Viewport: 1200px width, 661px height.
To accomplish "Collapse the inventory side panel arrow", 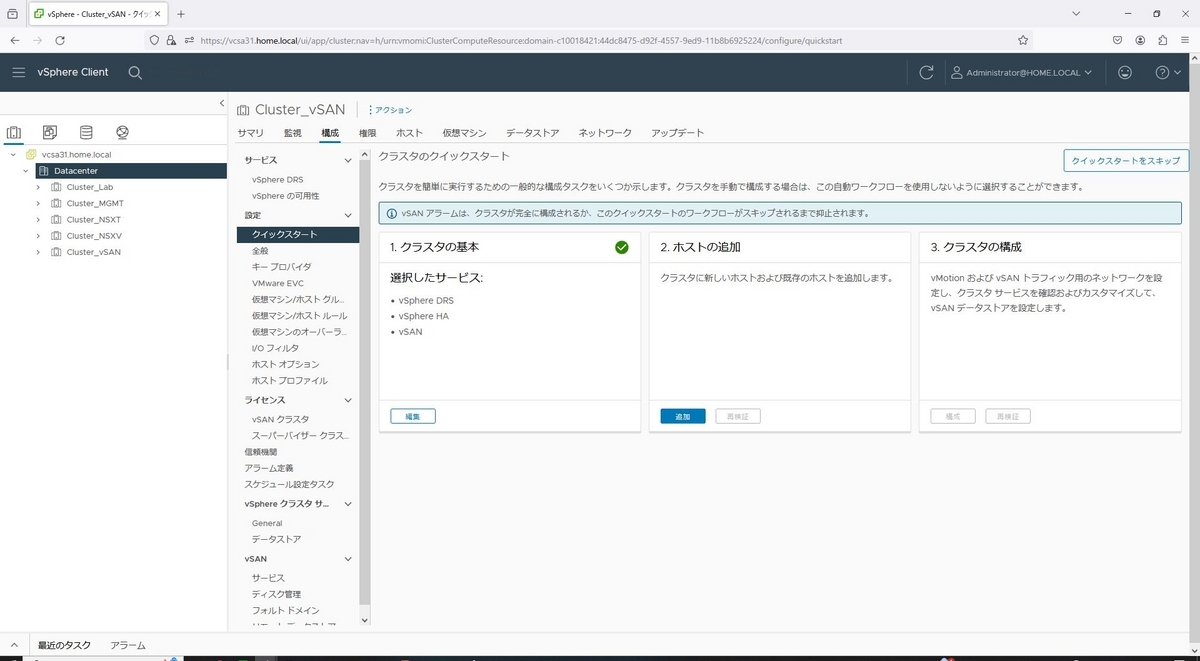I will (222, 103).
